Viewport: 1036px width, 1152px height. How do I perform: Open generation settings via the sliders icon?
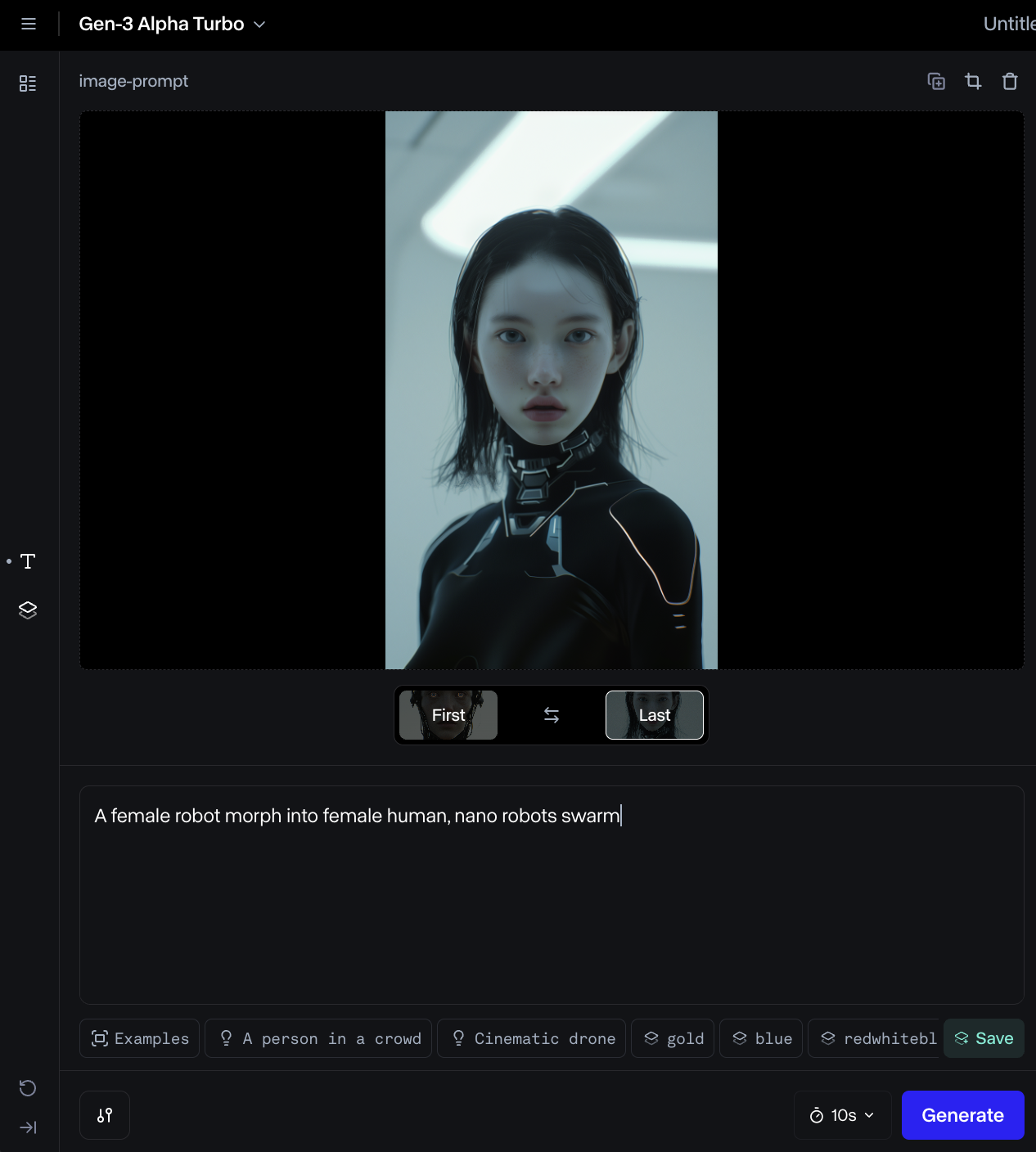(x=104, y=1114)
